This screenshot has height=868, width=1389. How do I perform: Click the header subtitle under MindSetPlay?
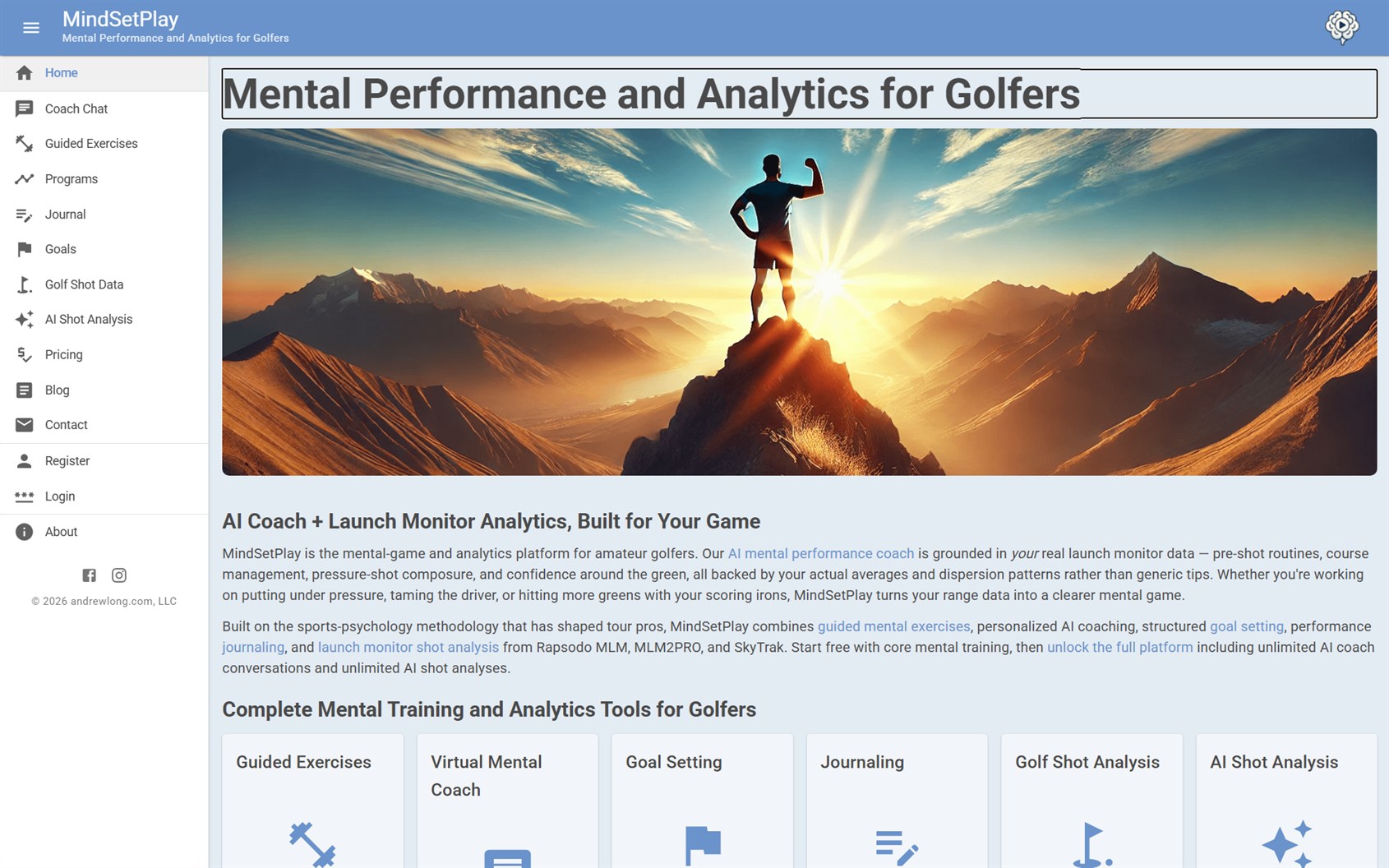175,38
